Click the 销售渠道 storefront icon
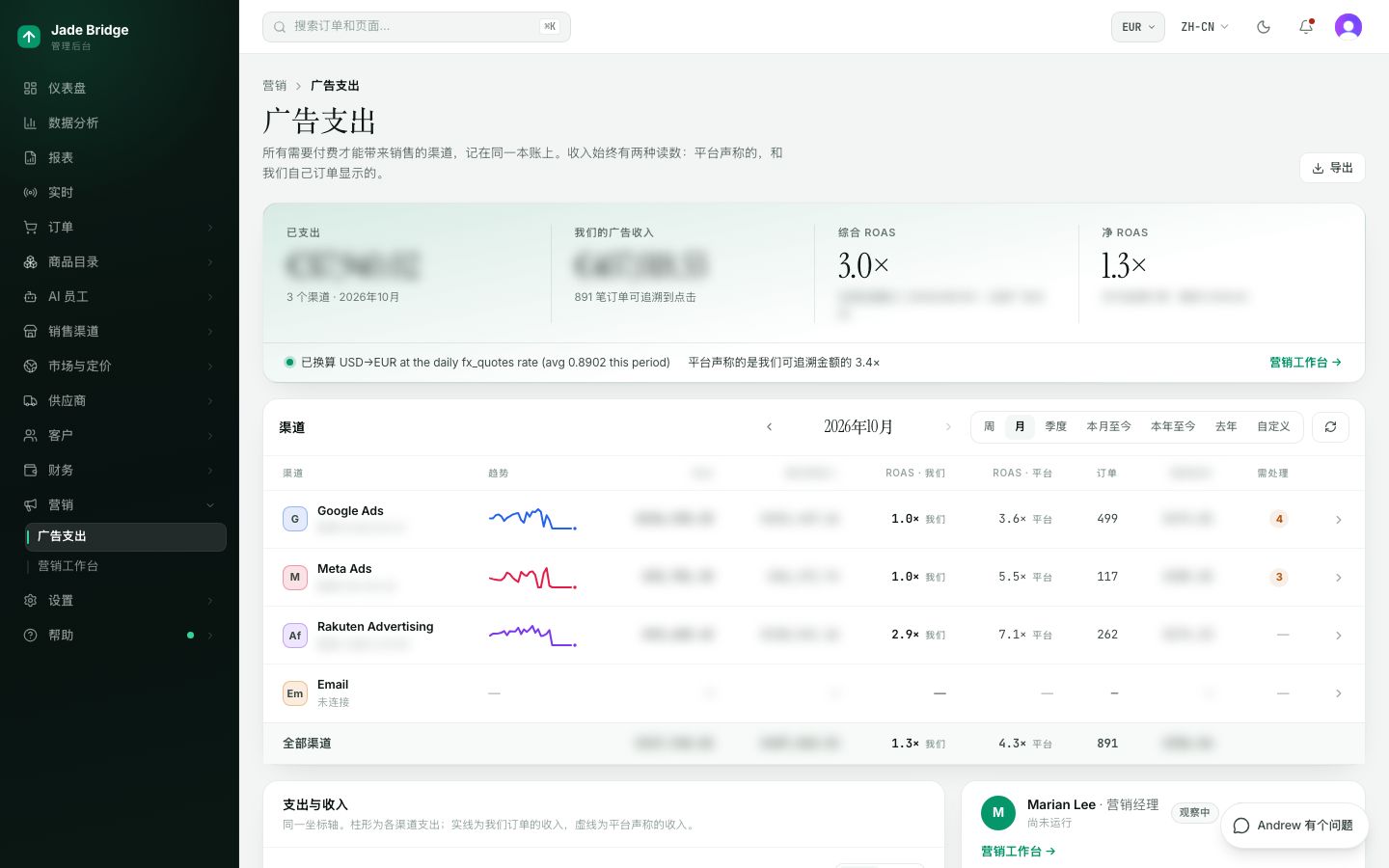Viewport: 1389px width, 868px height. coord(30,331)
